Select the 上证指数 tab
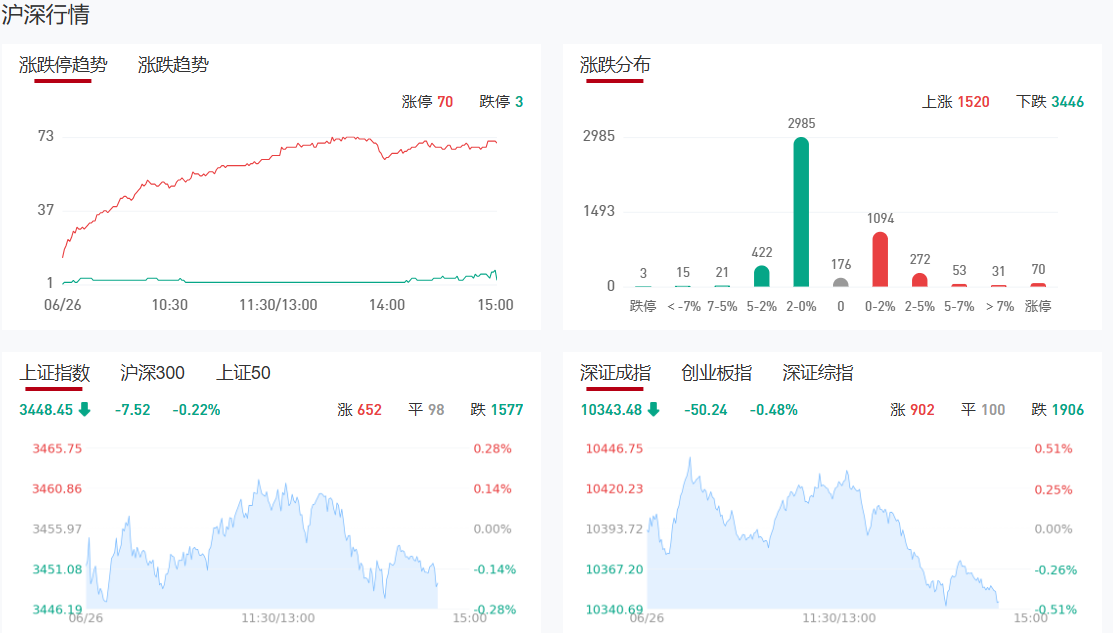The image size is (1113, 633). (56, 373)
